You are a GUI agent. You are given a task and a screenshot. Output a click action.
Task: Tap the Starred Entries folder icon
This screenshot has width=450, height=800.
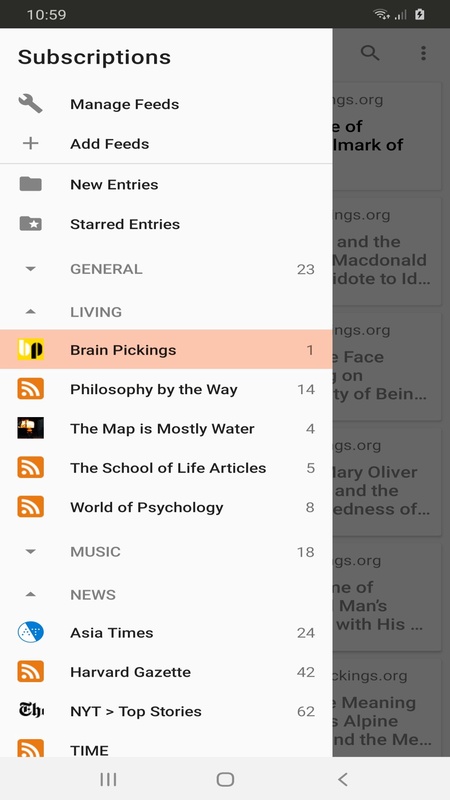[31, 223]
